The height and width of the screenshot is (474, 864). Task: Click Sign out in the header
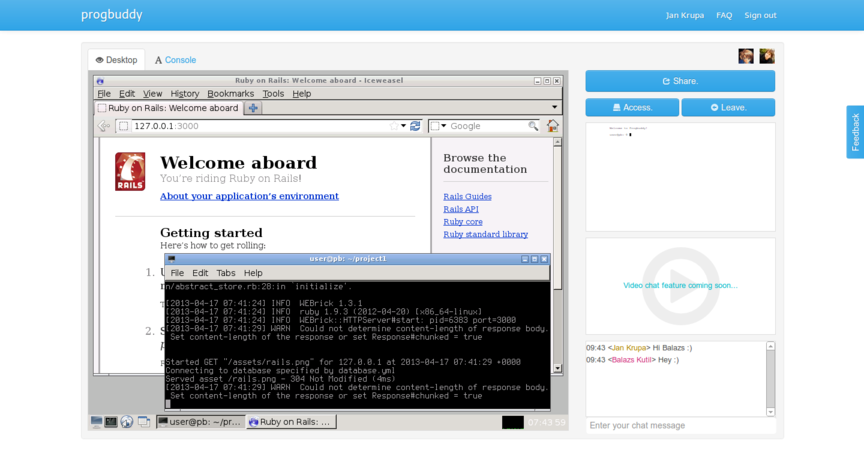[x=760, y=15]
